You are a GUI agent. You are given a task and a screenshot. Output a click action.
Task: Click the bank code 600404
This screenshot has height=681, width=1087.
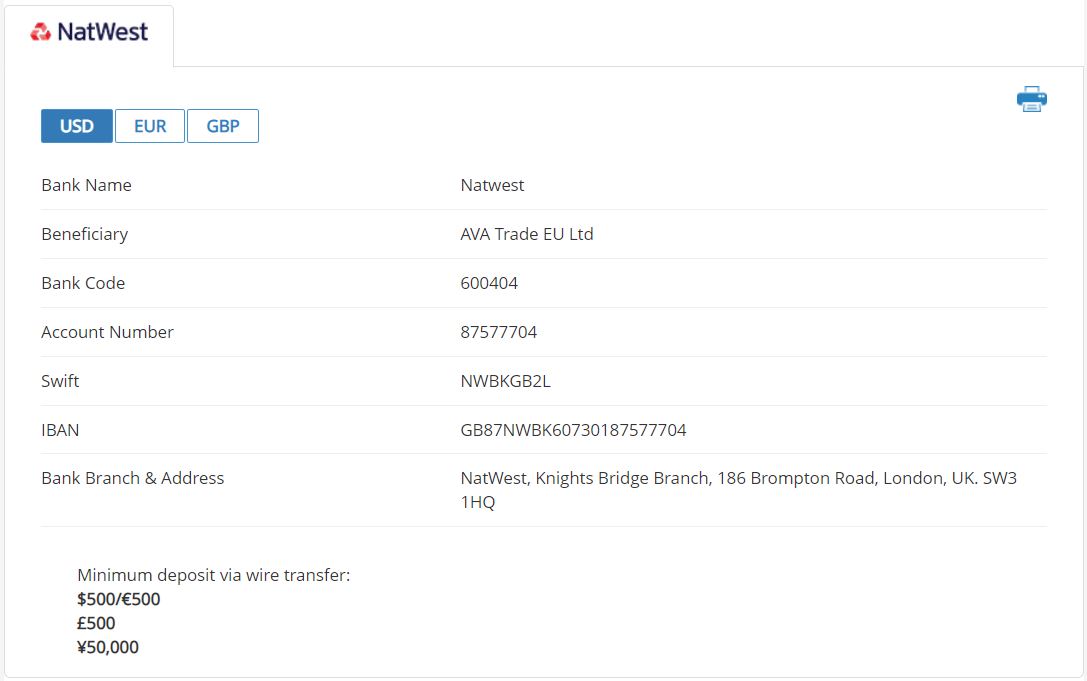[489, 283]
